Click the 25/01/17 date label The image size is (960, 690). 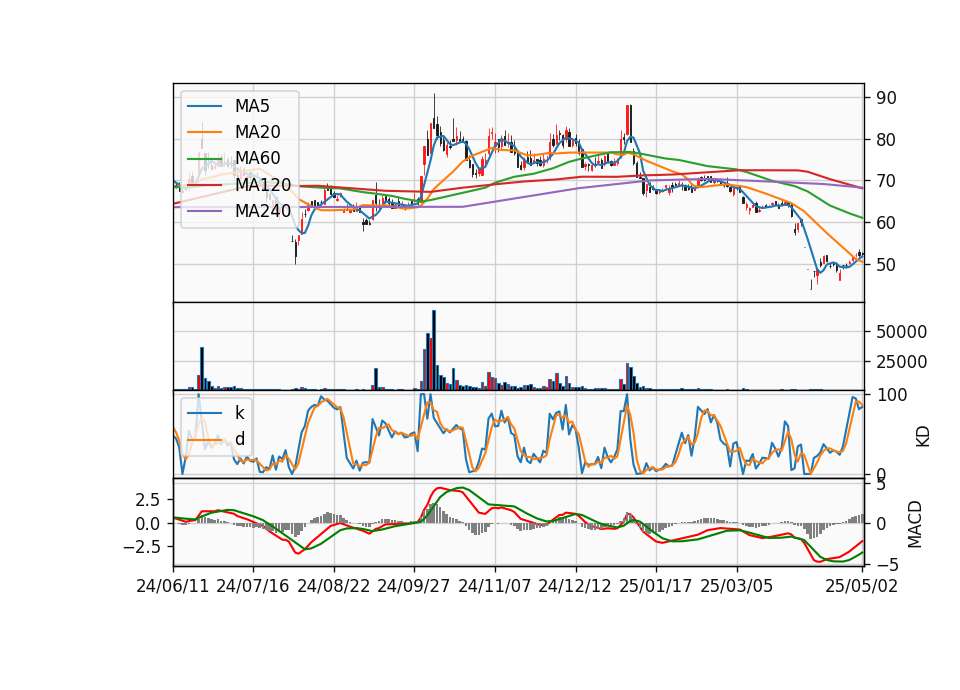tap(656, 586)
